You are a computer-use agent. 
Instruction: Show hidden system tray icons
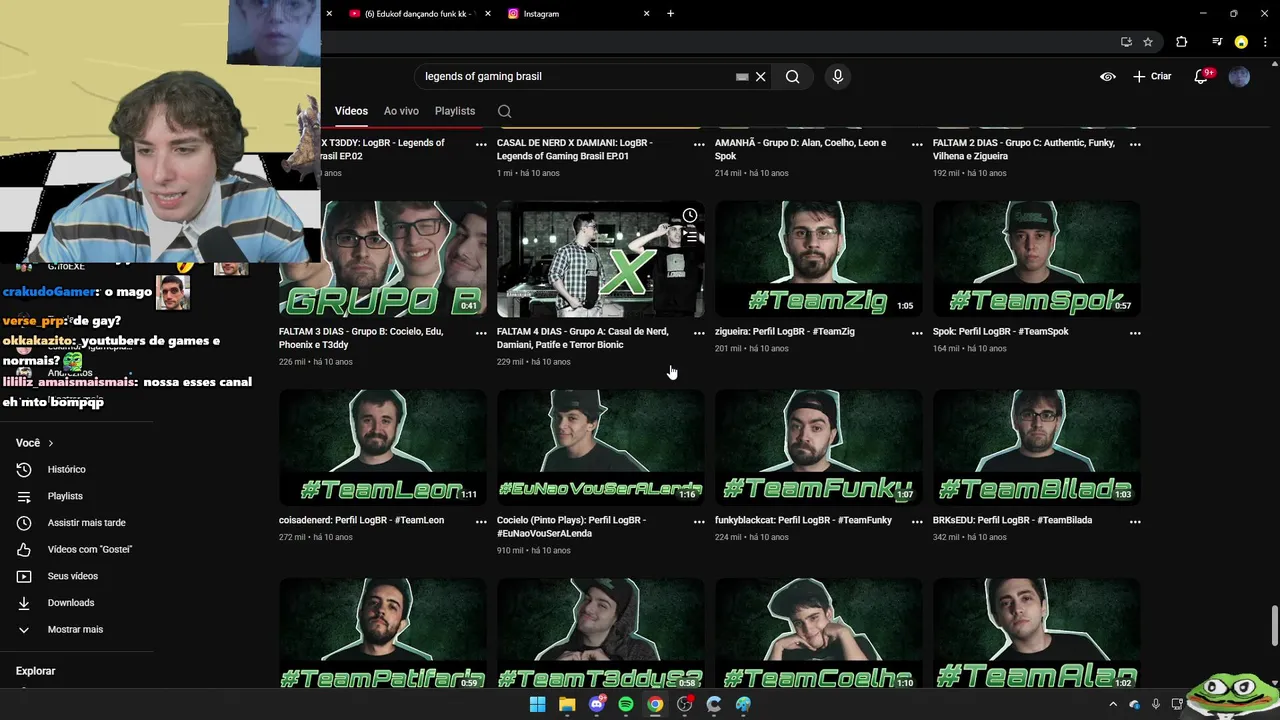click(1113, 704)
